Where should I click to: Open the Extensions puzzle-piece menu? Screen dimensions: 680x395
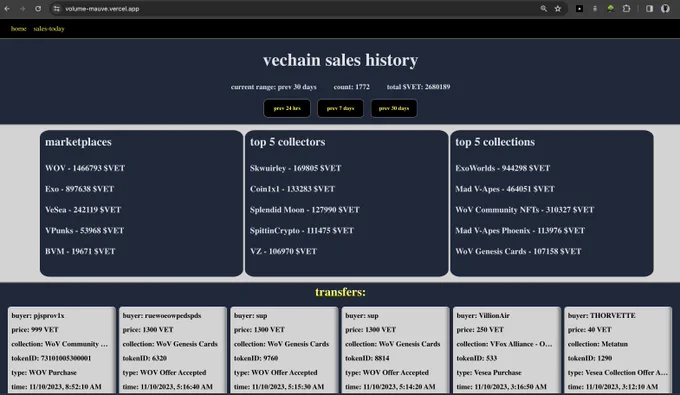[x=626, y=9]
